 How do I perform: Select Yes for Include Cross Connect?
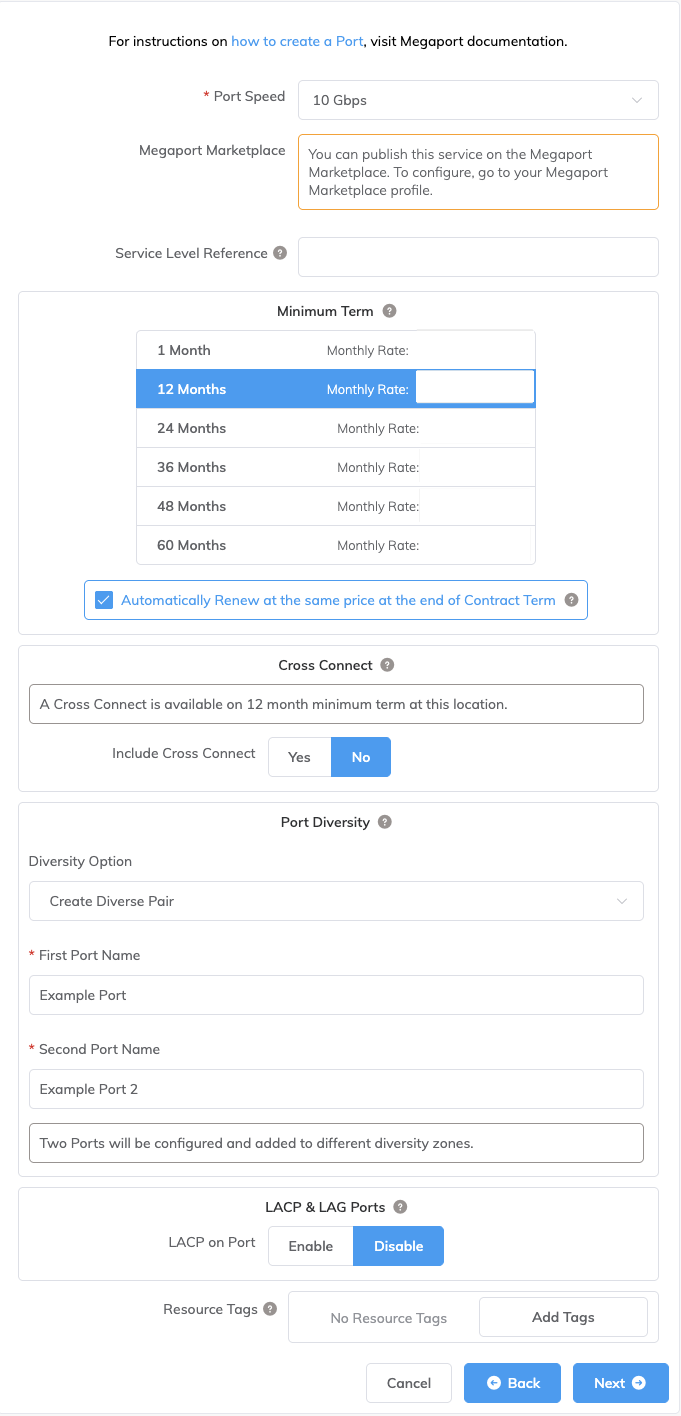299,757
